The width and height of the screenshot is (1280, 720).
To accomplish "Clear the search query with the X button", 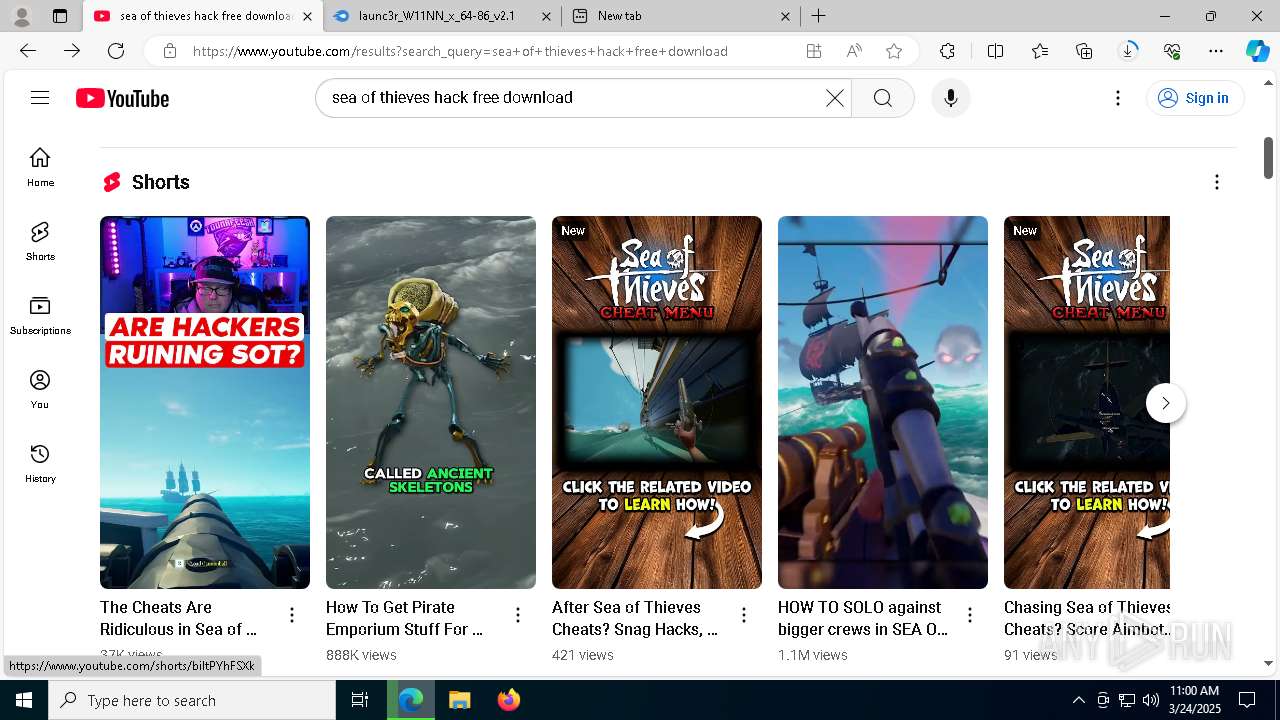I will tap(835, 98).
